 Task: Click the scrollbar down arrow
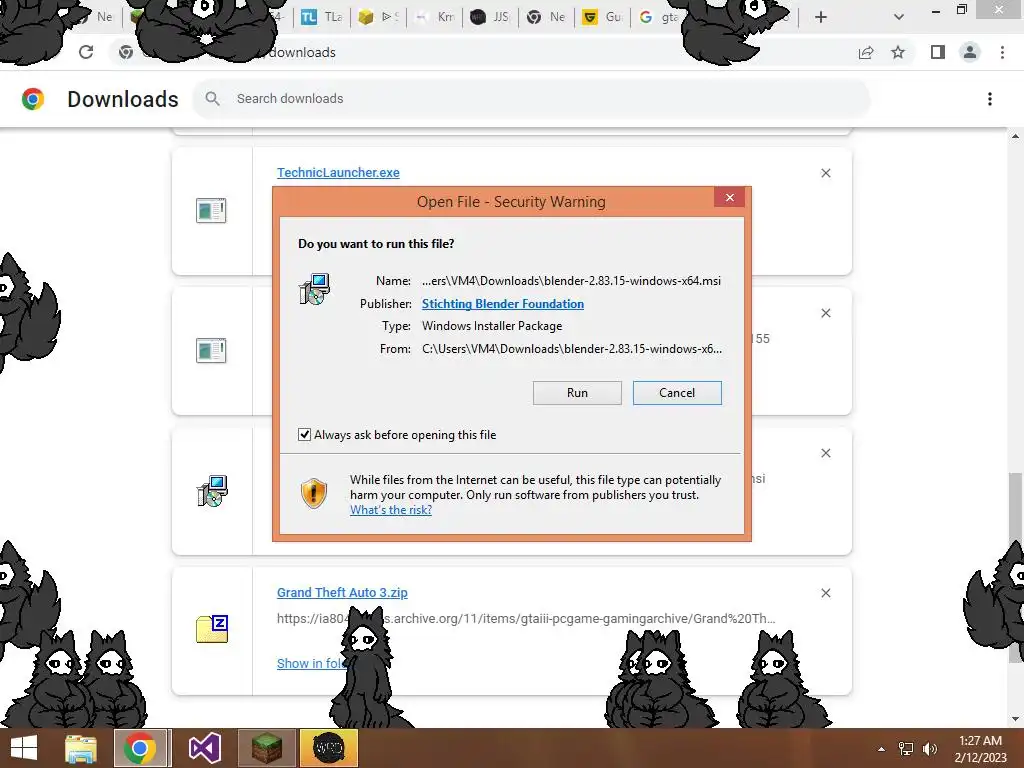(1015, 720)
